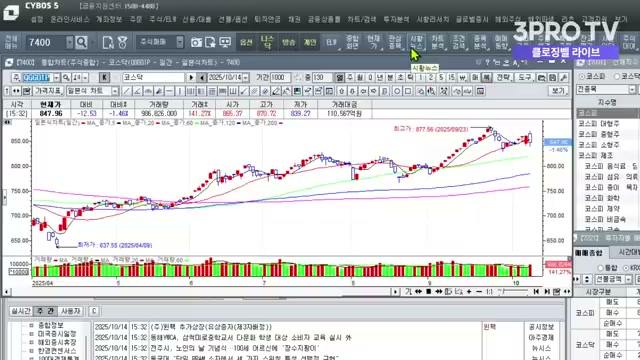The width and height of the screenshot is (640, 360).
Task: Click the right play arrow beside 코스닥 field
Action: tap(191, 77)
